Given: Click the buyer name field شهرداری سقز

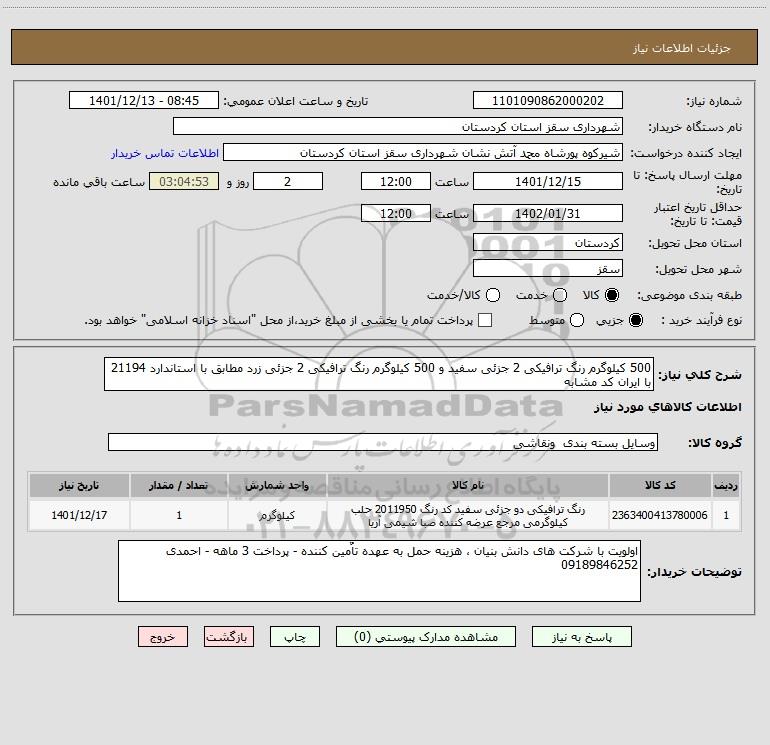Looking at the screenshot, I should pos(398,127).
